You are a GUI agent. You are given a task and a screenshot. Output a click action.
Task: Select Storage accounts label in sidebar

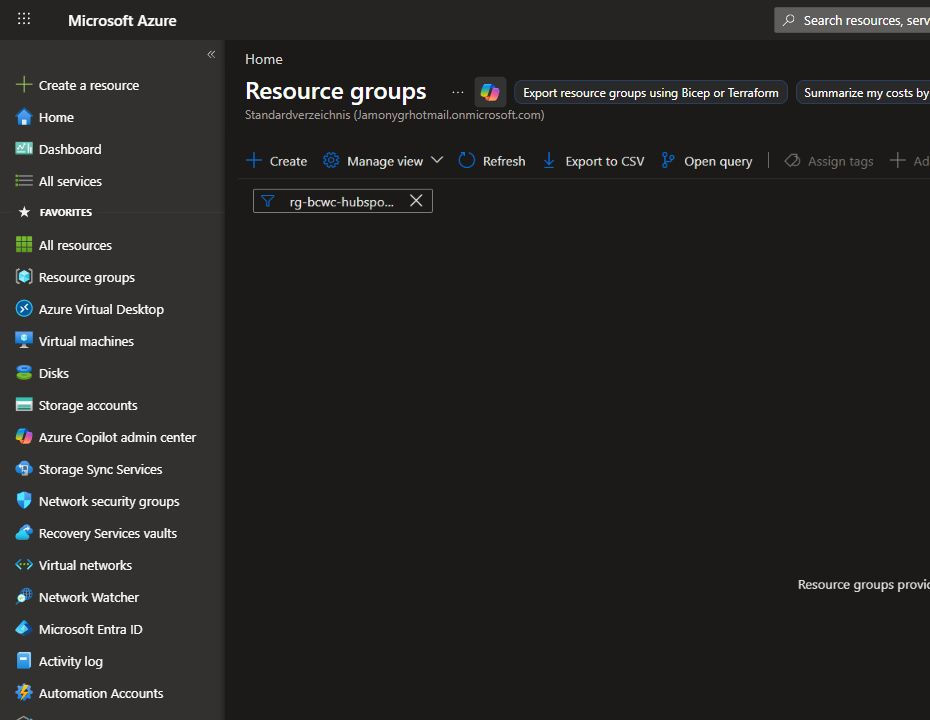click(x=88, y=406)
